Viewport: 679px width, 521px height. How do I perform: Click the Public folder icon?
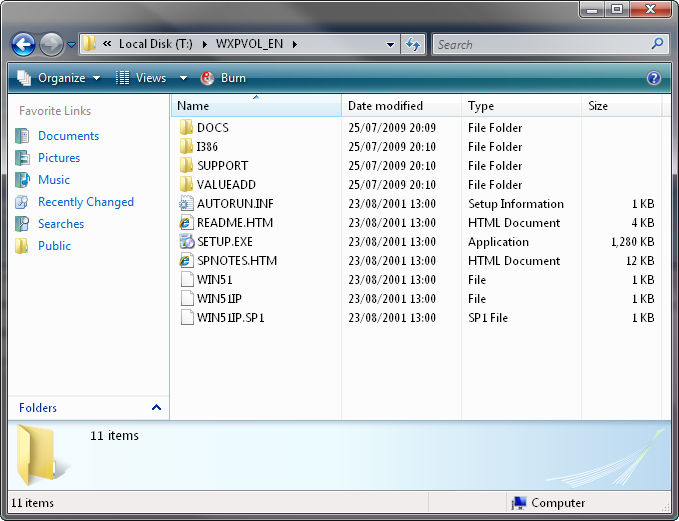coord(22,246)
